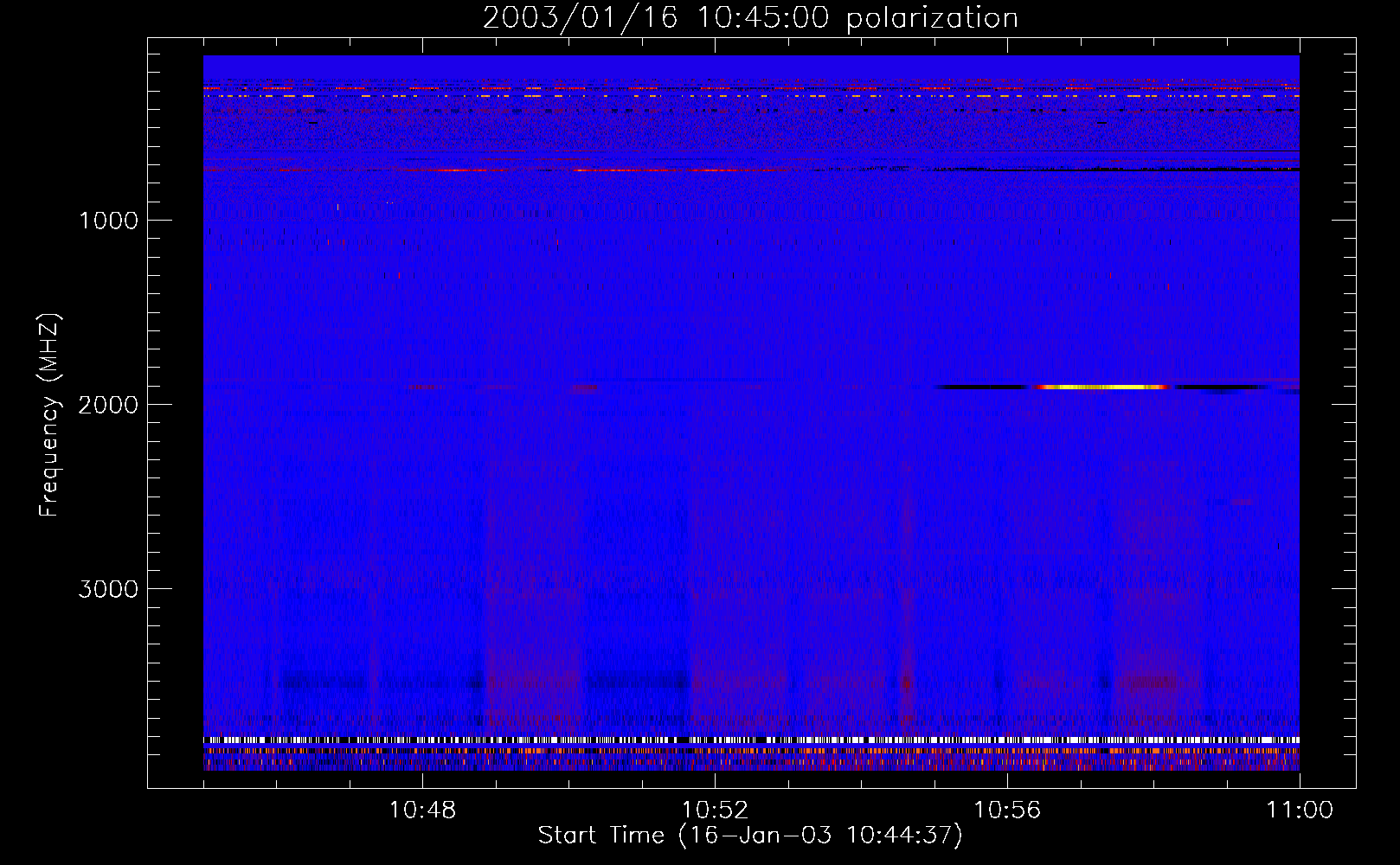Click the '1000' frequency axis label

point(108,221)
